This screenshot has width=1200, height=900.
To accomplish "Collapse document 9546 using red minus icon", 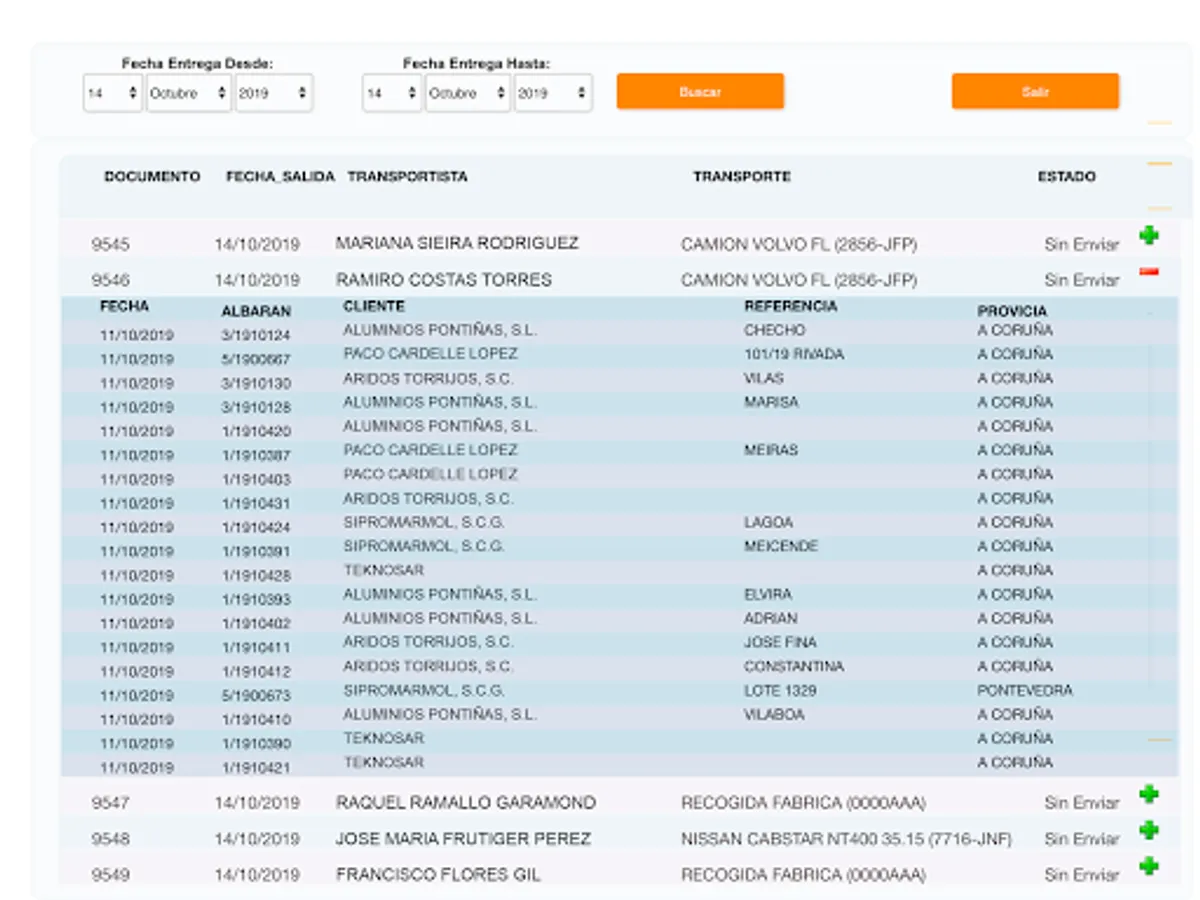I will click(x=1149, y=271).
